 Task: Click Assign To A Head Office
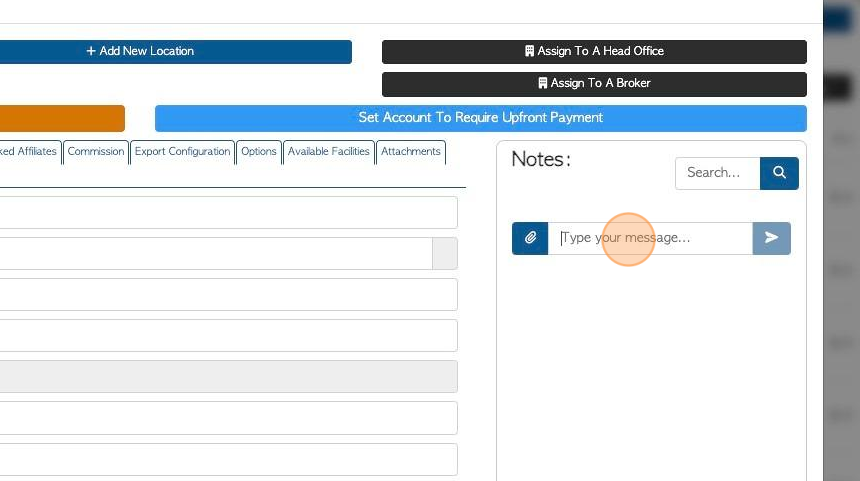[x=594, y=52]
